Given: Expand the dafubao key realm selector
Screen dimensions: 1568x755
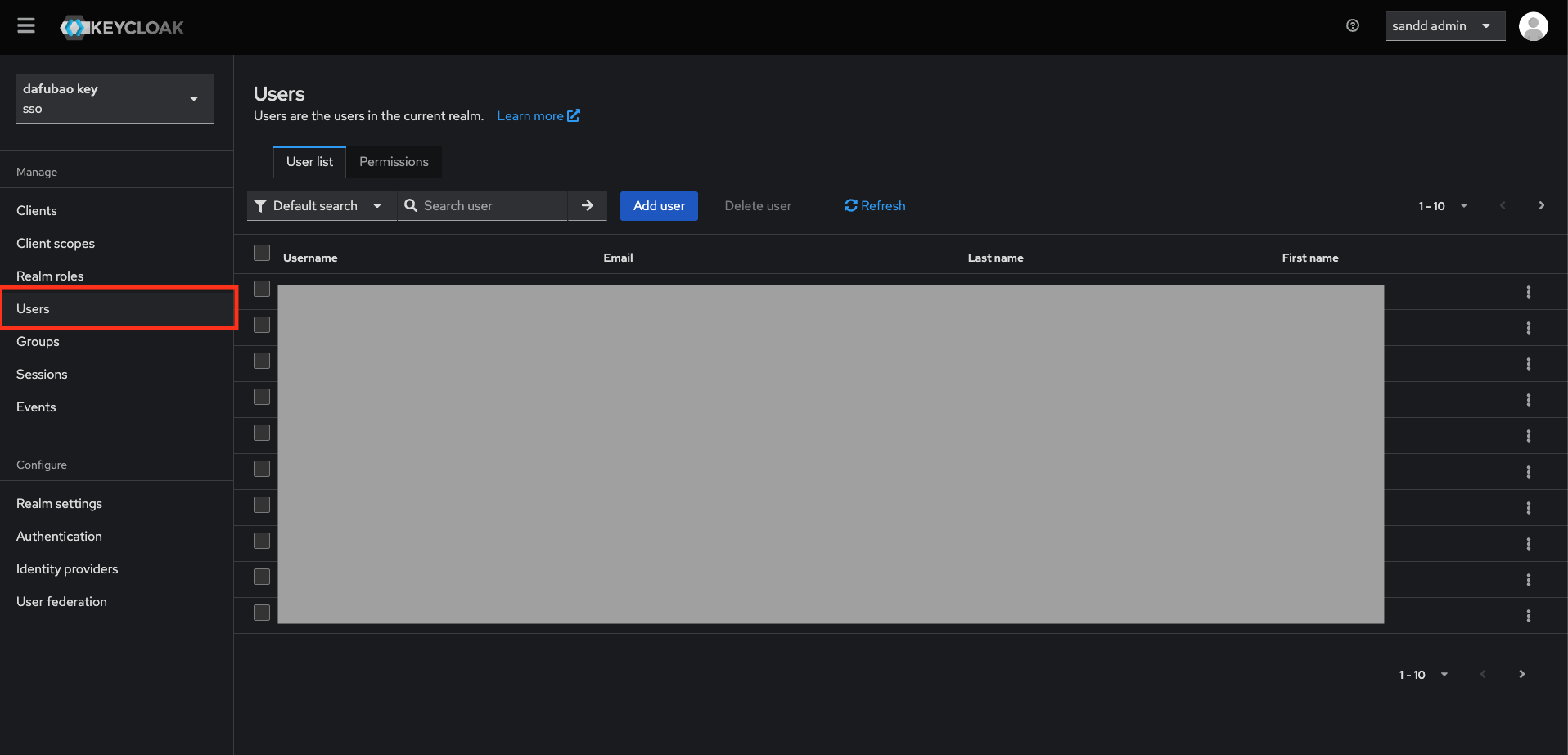Looking at the screenshot, I should [x=115, y=98].
